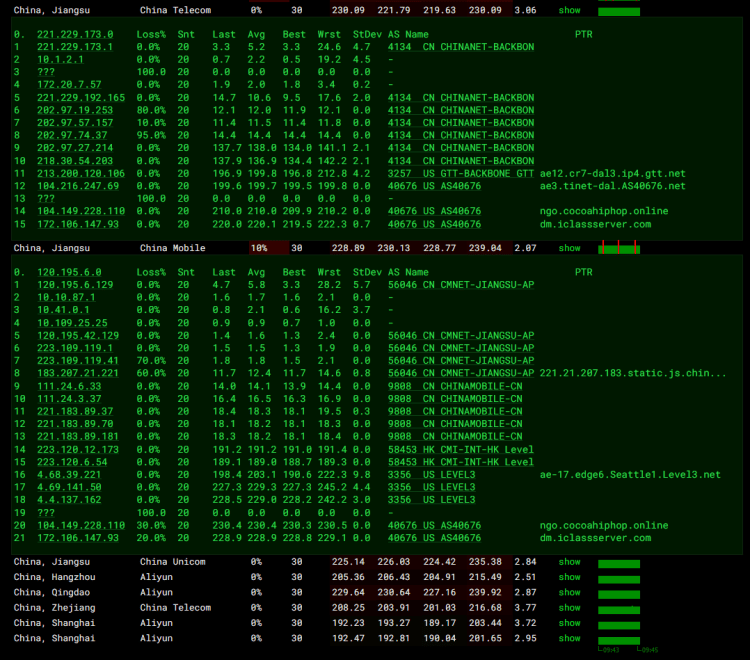Open AS 3356 link on hop 4.68.39.221

pyautogui.click(x=399, y=475)
